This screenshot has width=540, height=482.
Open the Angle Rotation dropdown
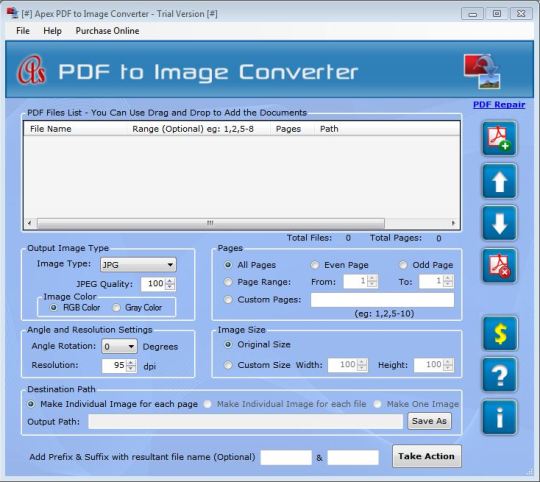point(119,346)
